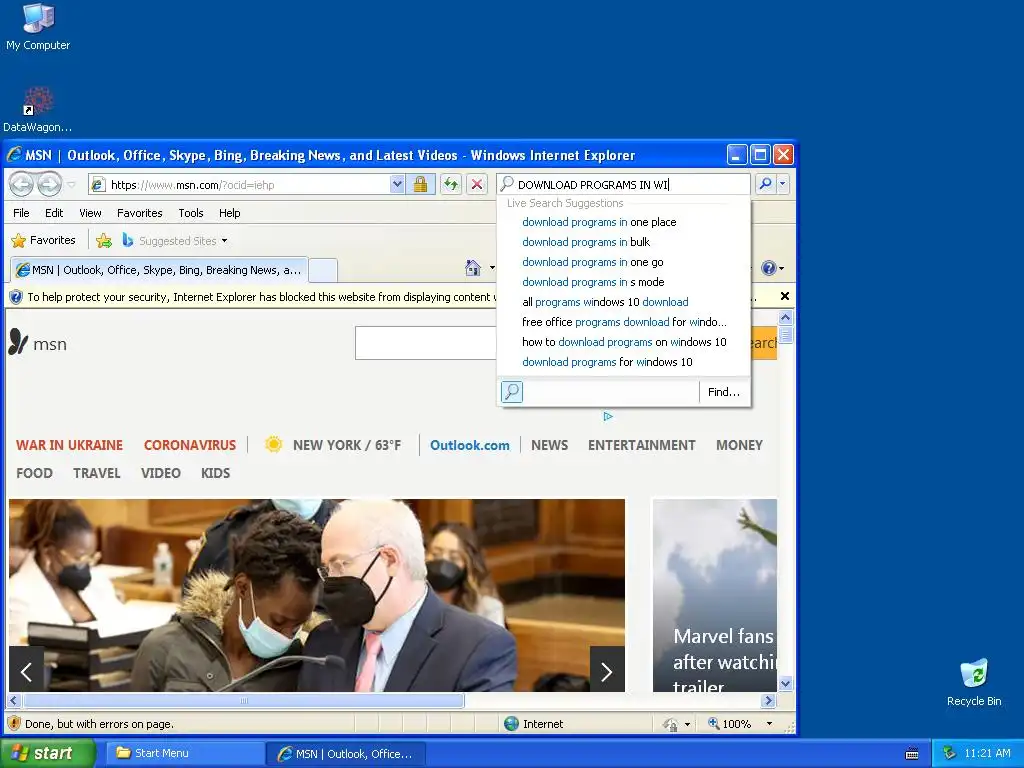
Task: Go back with the Back arrow button
Action: (22, 184)
